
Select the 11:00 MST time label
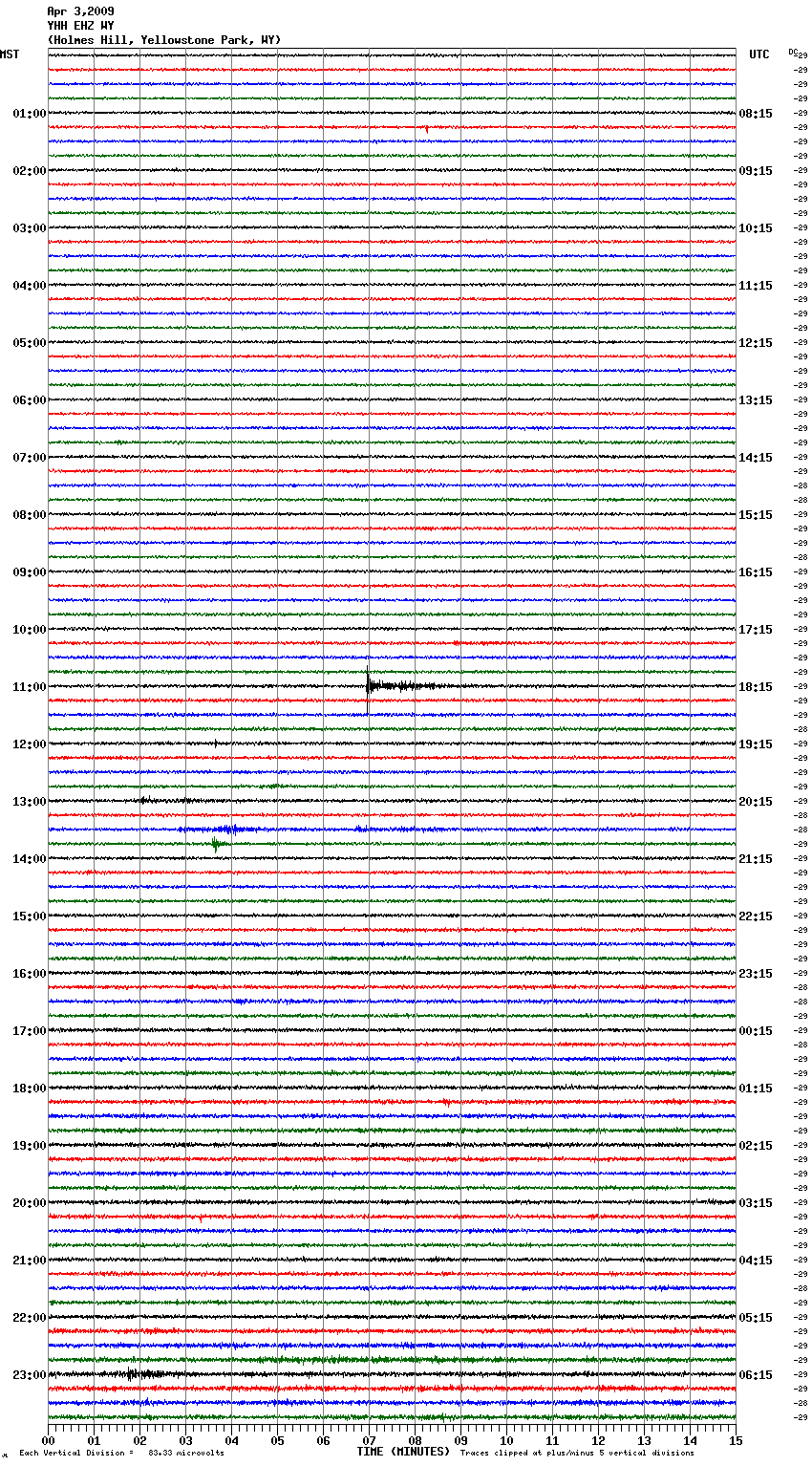pyautogui.click(x=30, y=687)
